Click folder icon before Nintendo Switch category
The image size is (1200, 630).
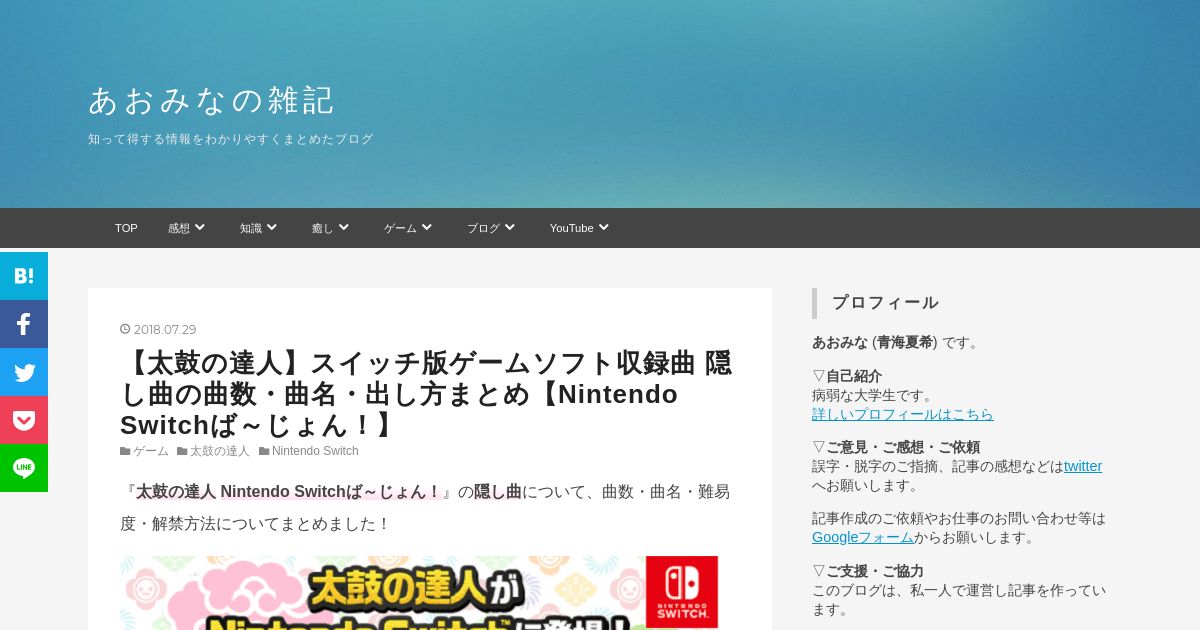click(264, 451)
